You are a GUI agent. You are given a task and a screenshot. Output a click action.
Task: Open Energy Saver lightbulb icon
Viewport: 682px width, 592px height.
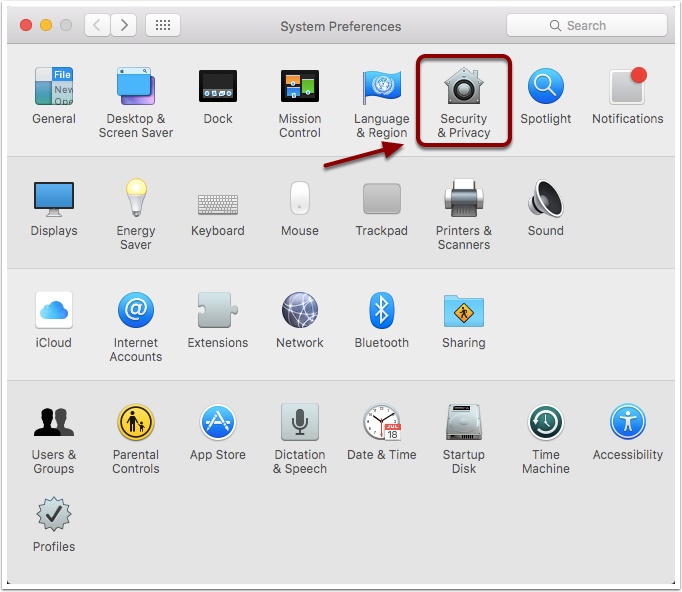pyautogui.click(x=136, y=197)
